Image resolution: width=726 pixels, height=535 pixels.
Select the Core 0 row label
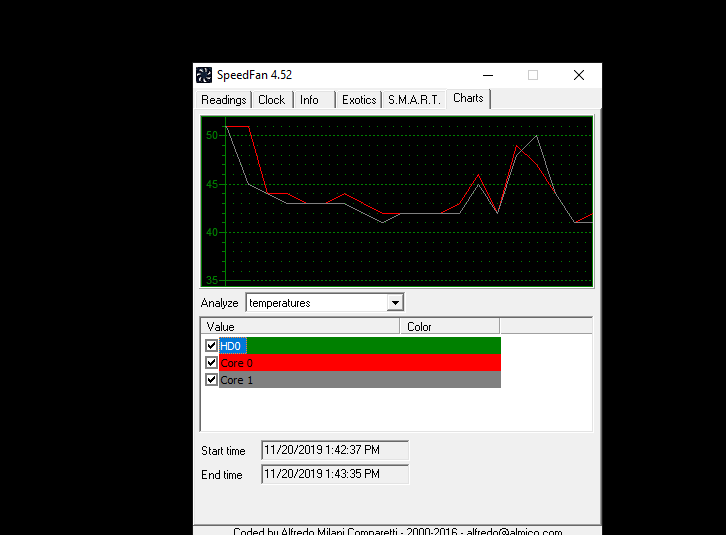click(x=237, y=363)
